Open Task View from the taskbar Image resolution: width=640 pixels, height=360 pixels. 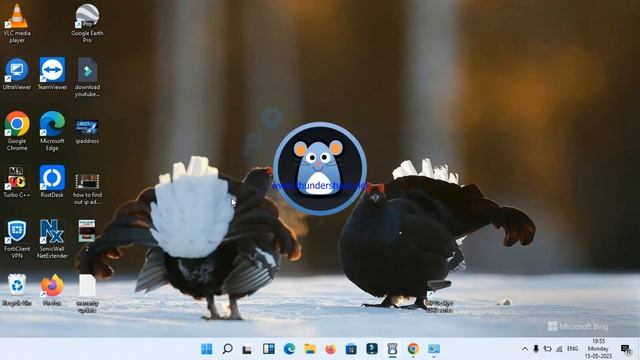coord(247,349)
